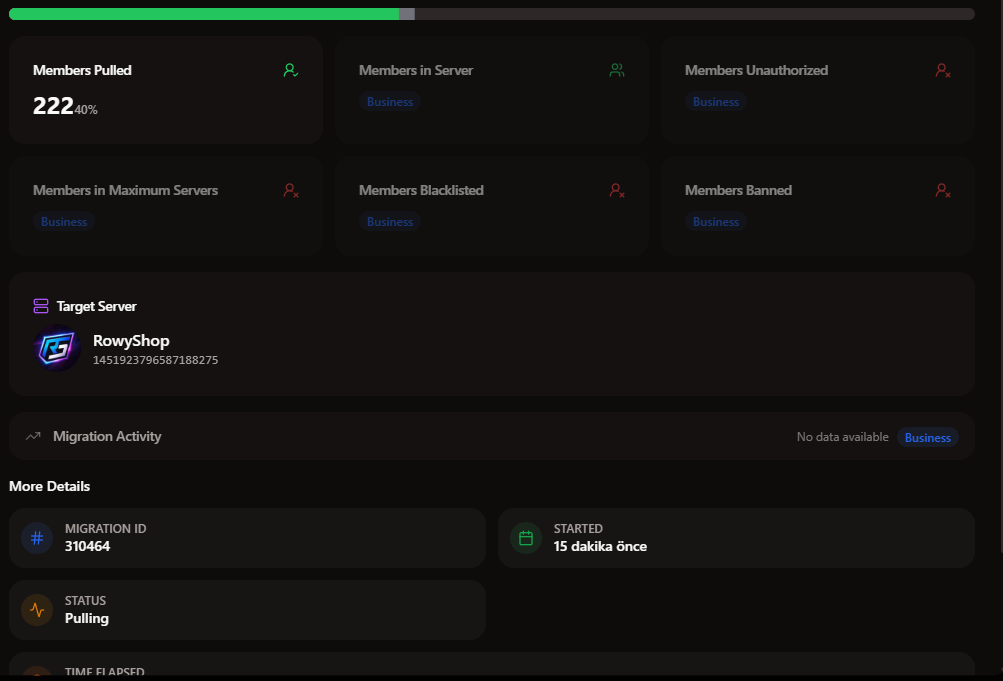This screenshot has height=681, width=1003.
Task: Click the Business badge under Members Banned
Action: point(716,222)
